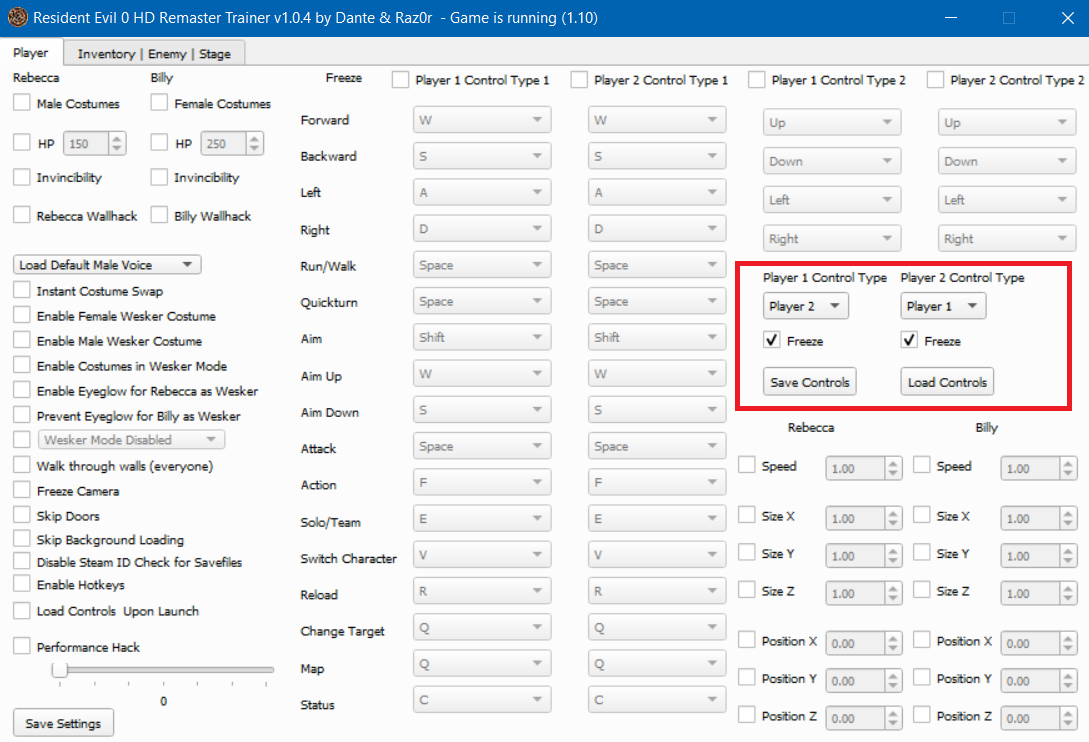Screen dimensions: 1089x742
Task: Open Player 1 Status key dropdown showing C
Action: coord(482,700)
